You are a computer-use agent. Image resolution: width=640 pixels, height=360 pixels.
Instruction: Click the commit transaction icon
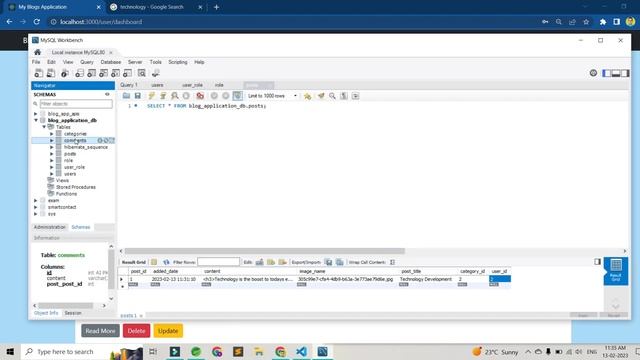(x=214, y=96)
